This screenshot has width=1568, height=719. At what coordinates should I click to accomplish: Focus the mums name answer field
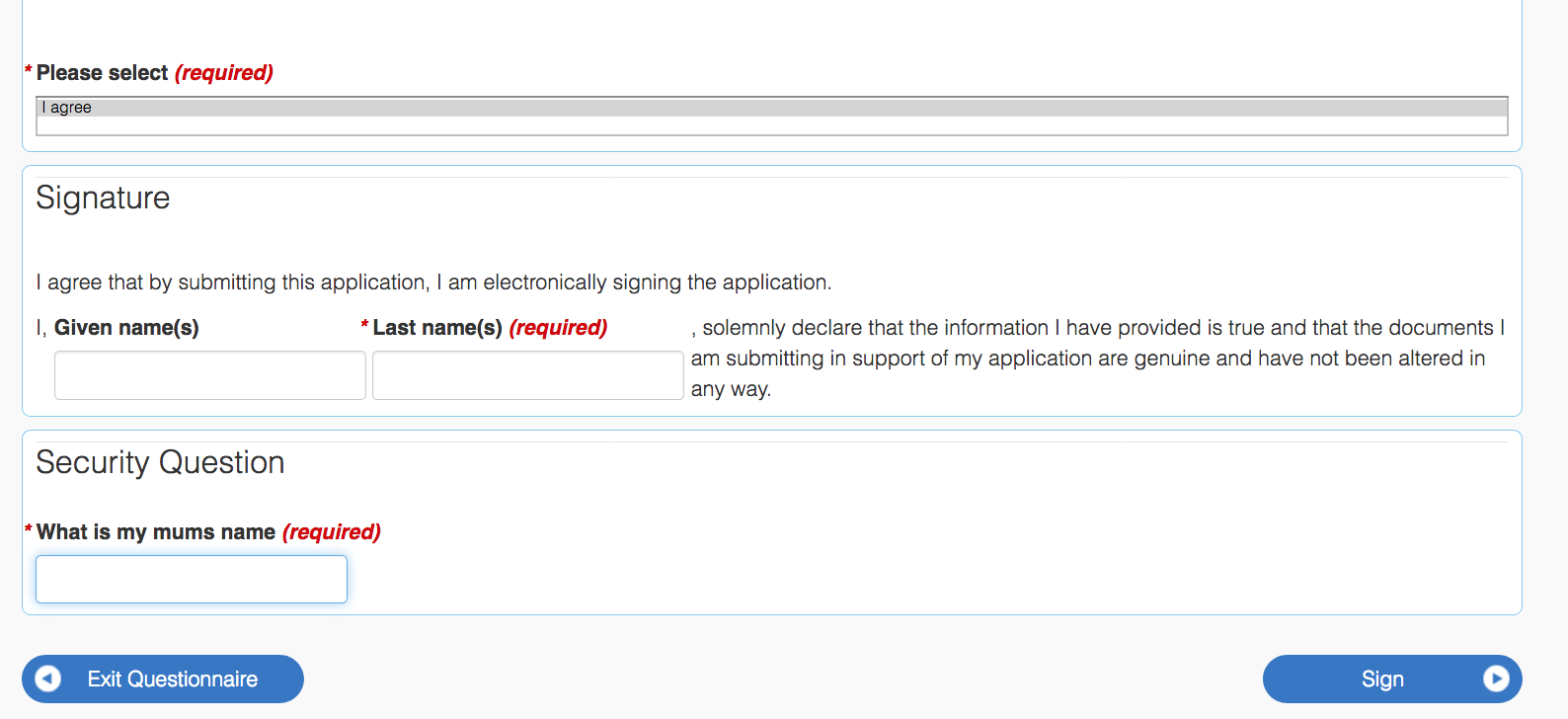(192, 579)
